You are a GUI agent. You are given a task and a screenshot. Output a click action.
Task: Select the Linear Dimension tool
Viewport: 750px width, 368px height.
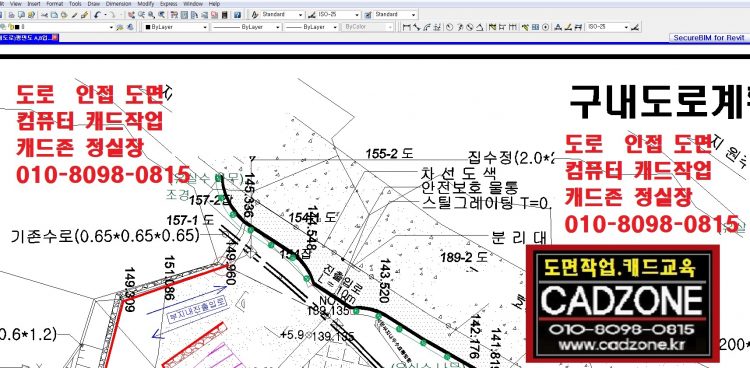click(406, 27)
